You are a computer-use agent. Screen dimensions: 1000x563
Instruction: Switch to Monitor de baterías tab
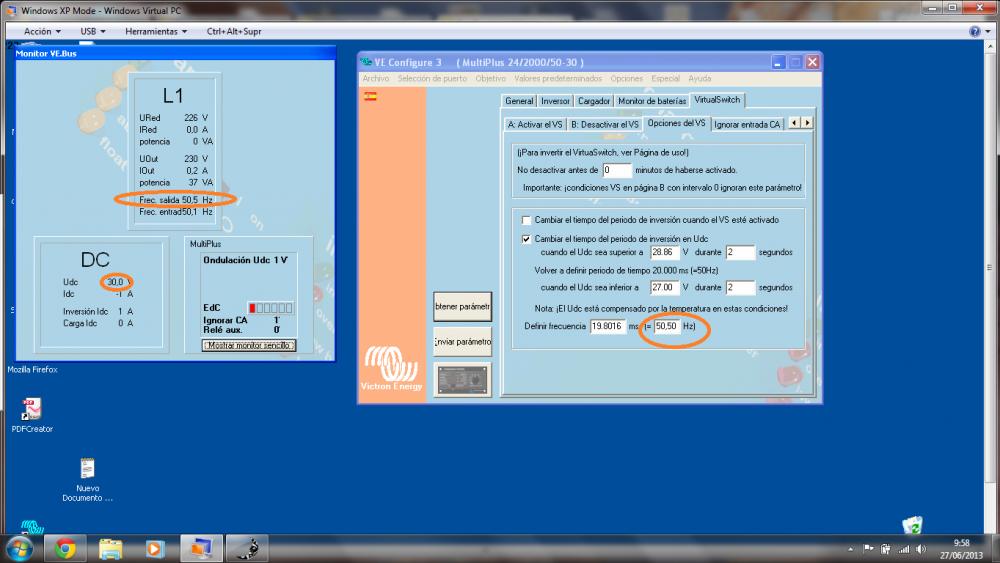(x=652, y=101)
